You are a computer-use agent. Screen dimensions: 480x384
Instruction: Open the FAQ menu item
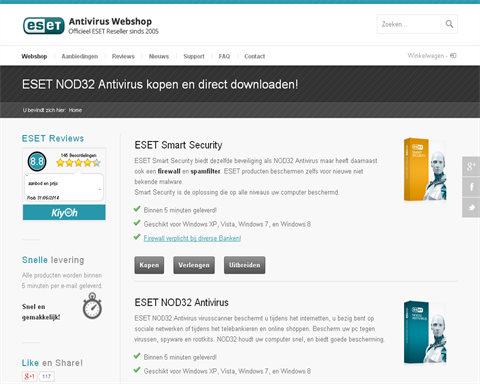tap(224, 56)
